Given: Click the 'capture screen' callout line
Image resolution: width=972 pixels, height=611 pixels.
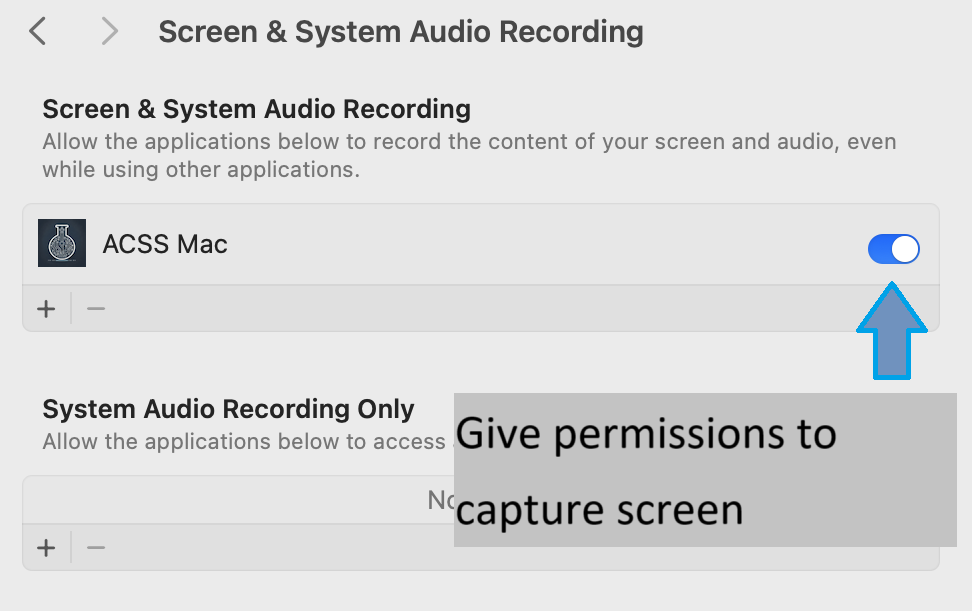Looking at the screenshot, I should 599,511.
